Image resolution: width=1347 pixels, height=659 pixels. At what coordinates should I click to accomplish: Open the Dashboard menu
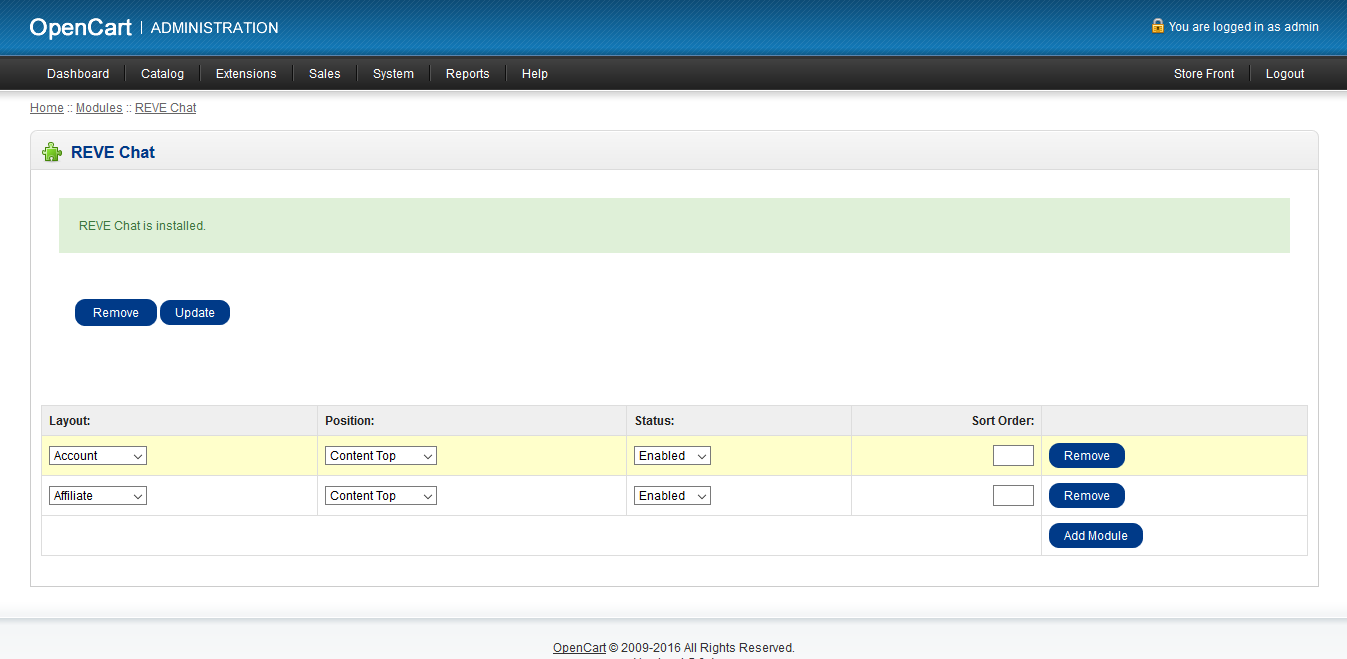[78, 73]
